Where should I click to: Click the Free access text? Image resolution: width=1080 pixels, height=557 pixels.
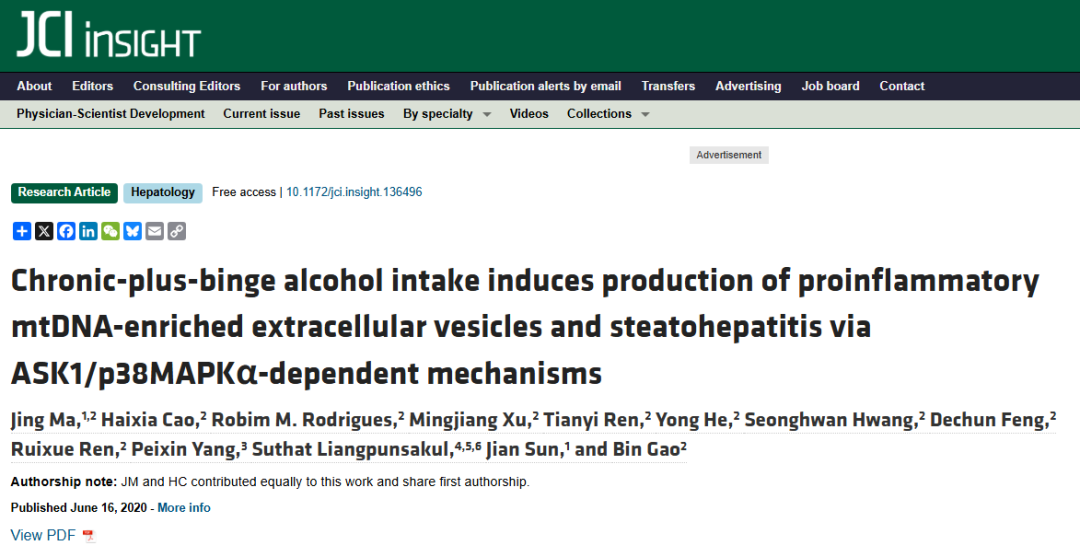tap(244, 192)
